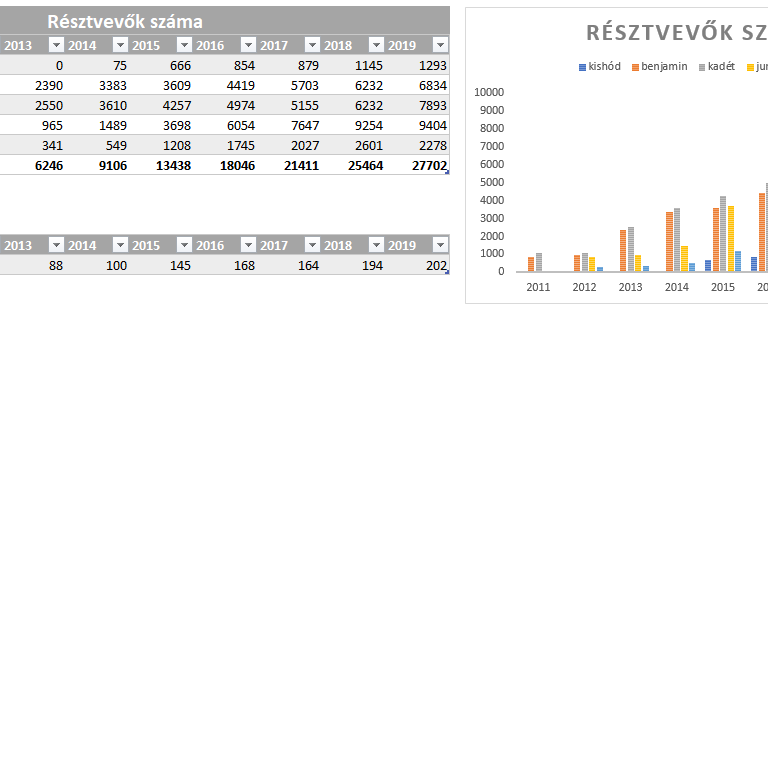Select the Résztvevők száma table title cell

pyautogui.click(x=125, y=21)
